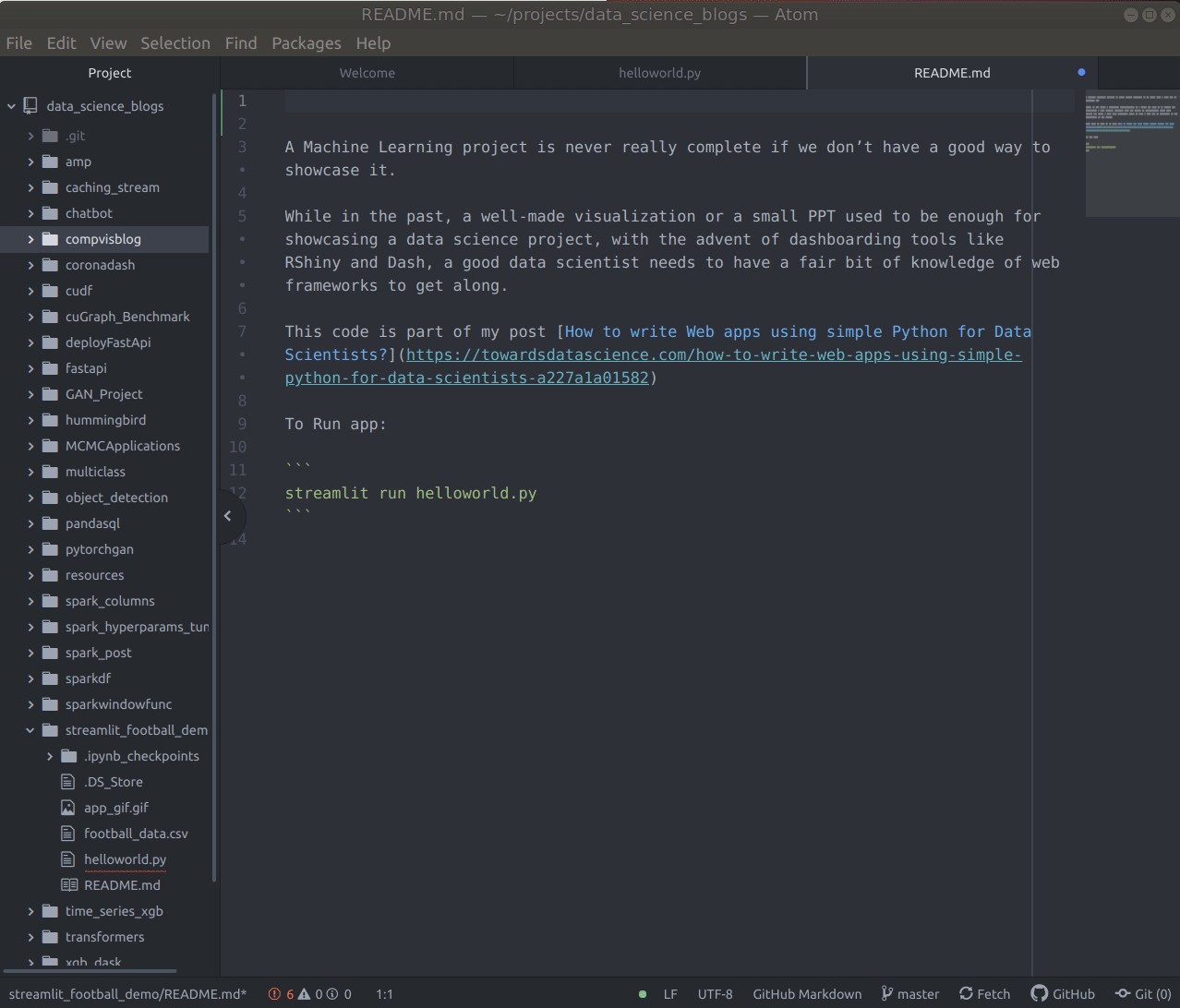
Task: Click the folder icon beside amp
Action: (49, 162)
